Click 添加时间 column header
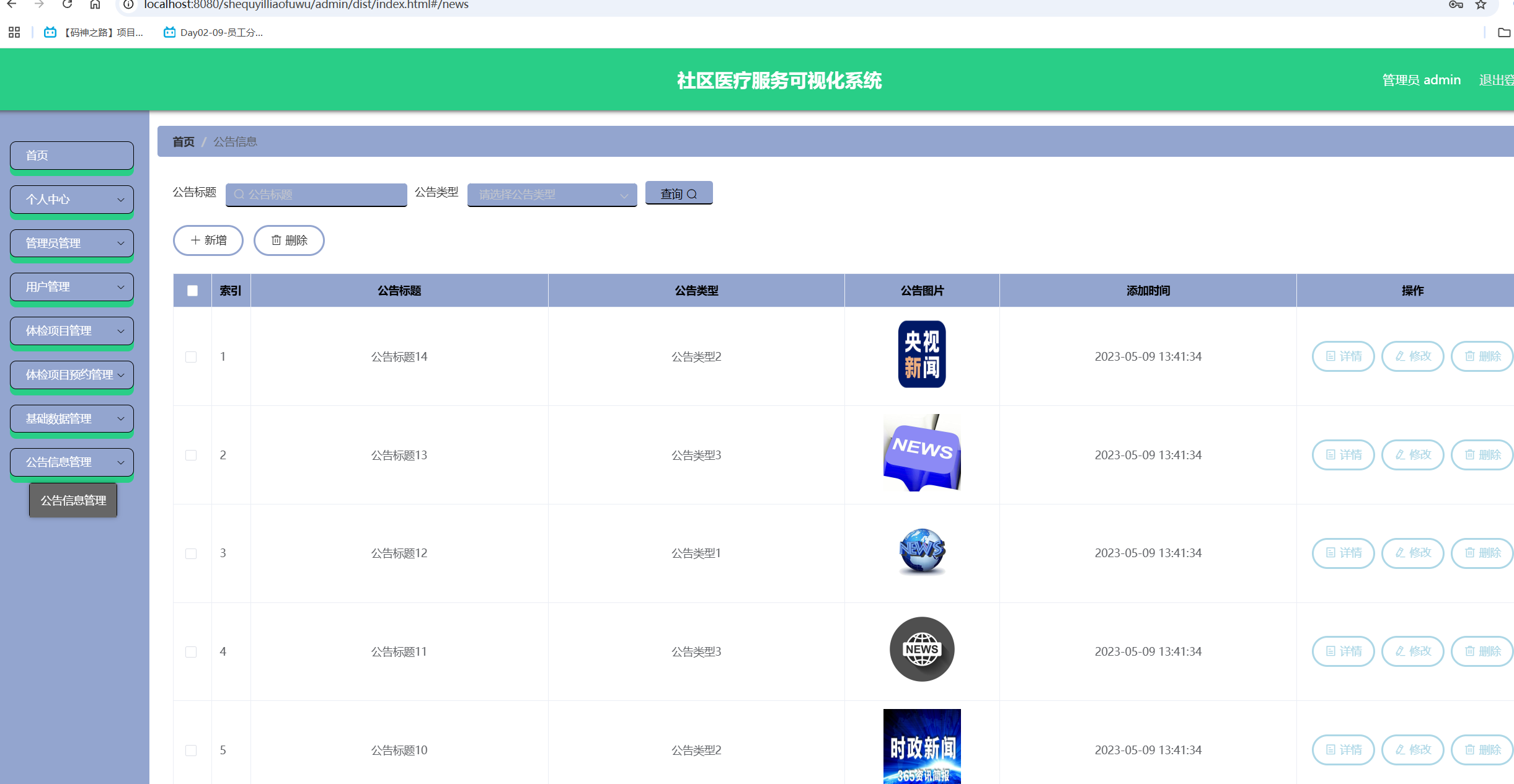 pyautogui.click(x=1148, y=291)
